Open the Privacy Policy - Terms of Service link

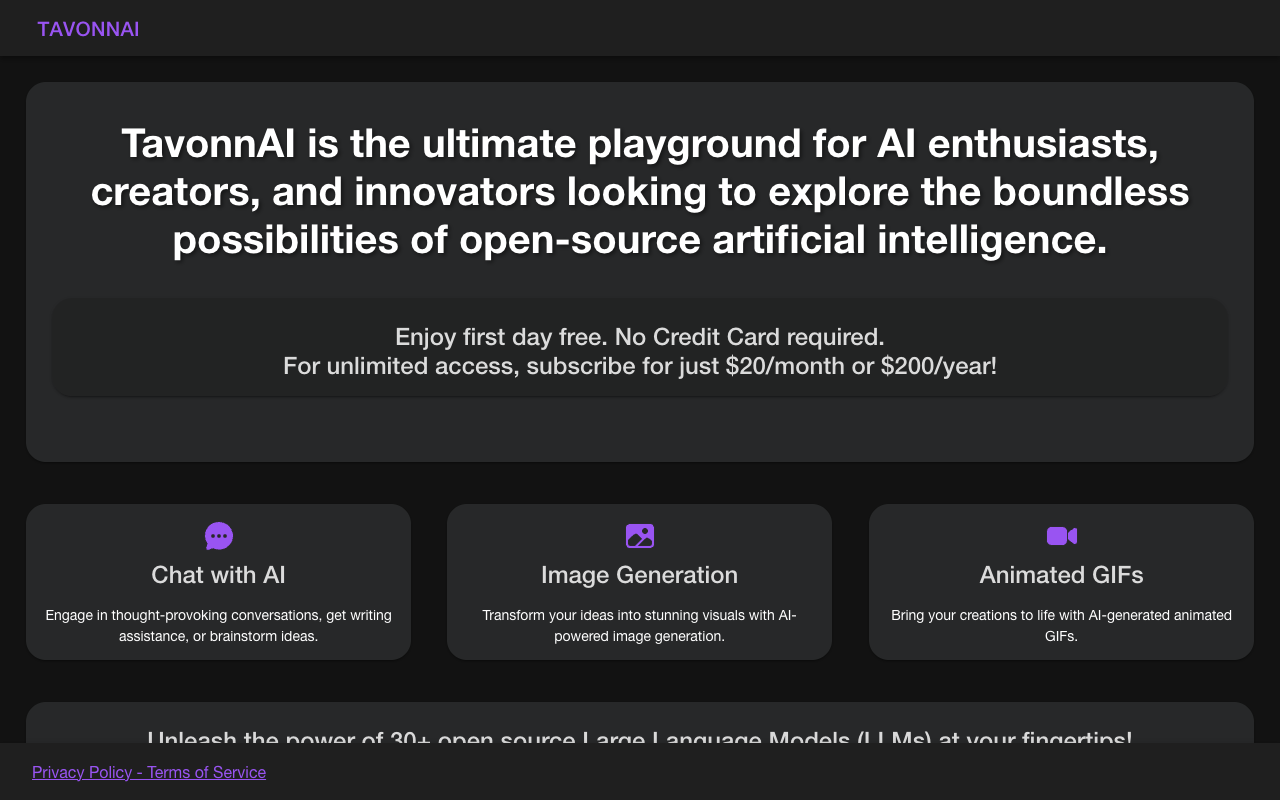coord(149,772)
